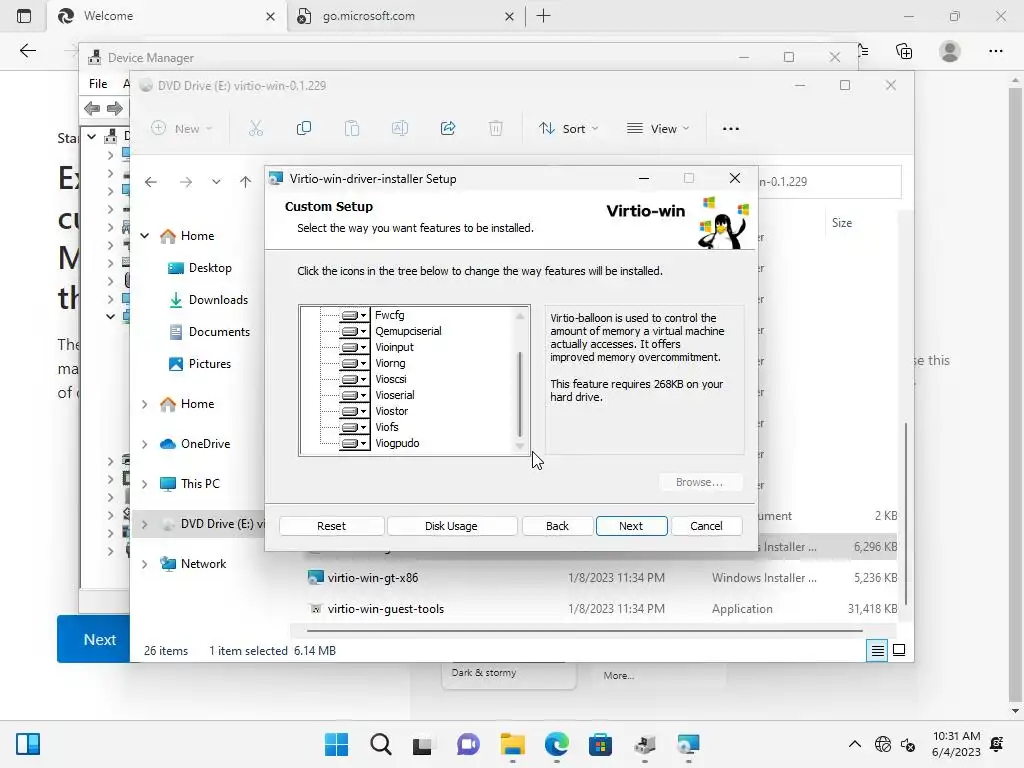Open browser Collections icon

[904, 51]
